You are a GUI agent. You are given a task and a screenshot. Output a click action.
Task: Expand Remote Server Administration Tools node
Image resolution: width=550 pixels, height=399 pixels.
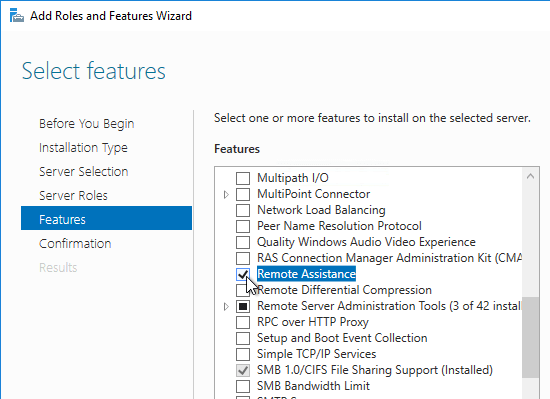pyautogui.click(x=226, y=306)
